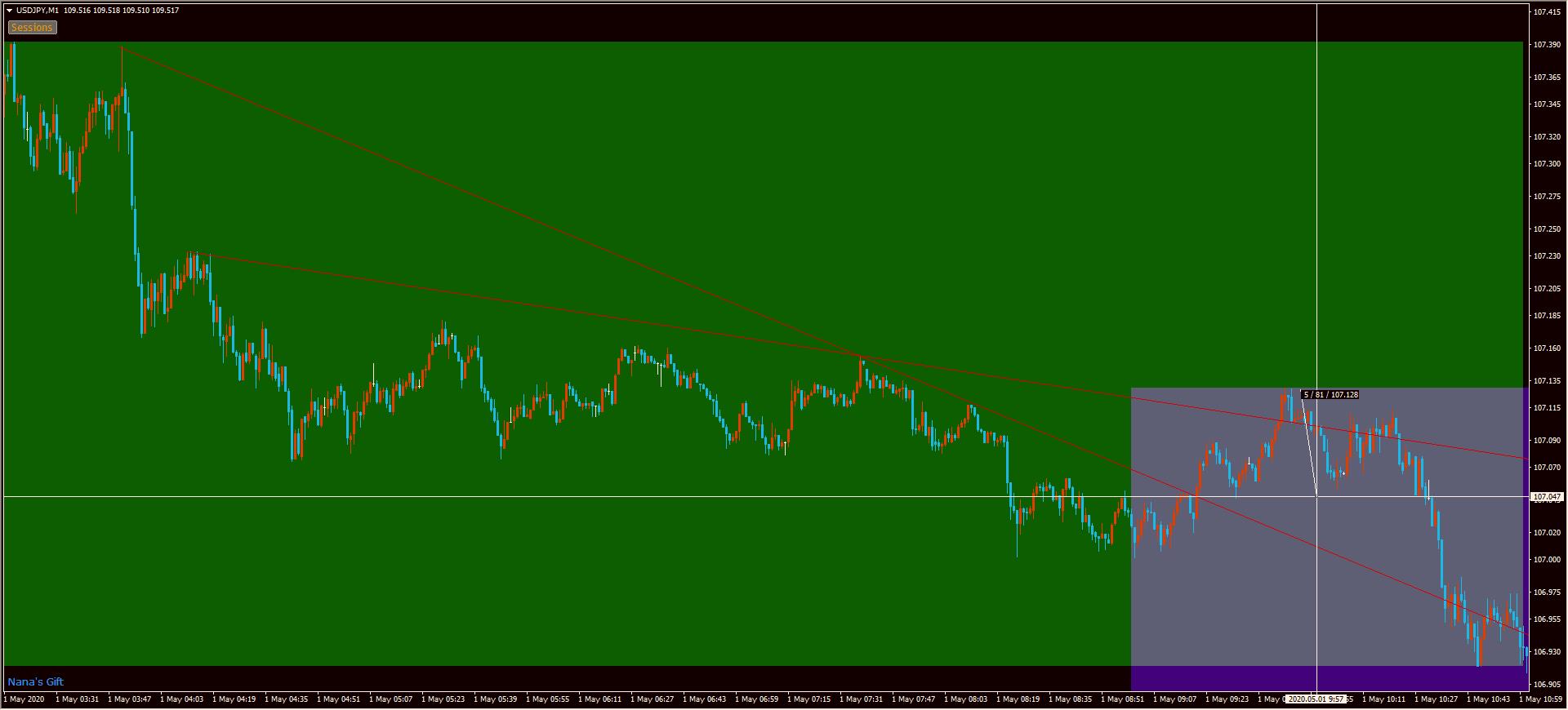Click the 107.000 price scale label
Screen dimensions: 1568x710
tap(1547, 560)
